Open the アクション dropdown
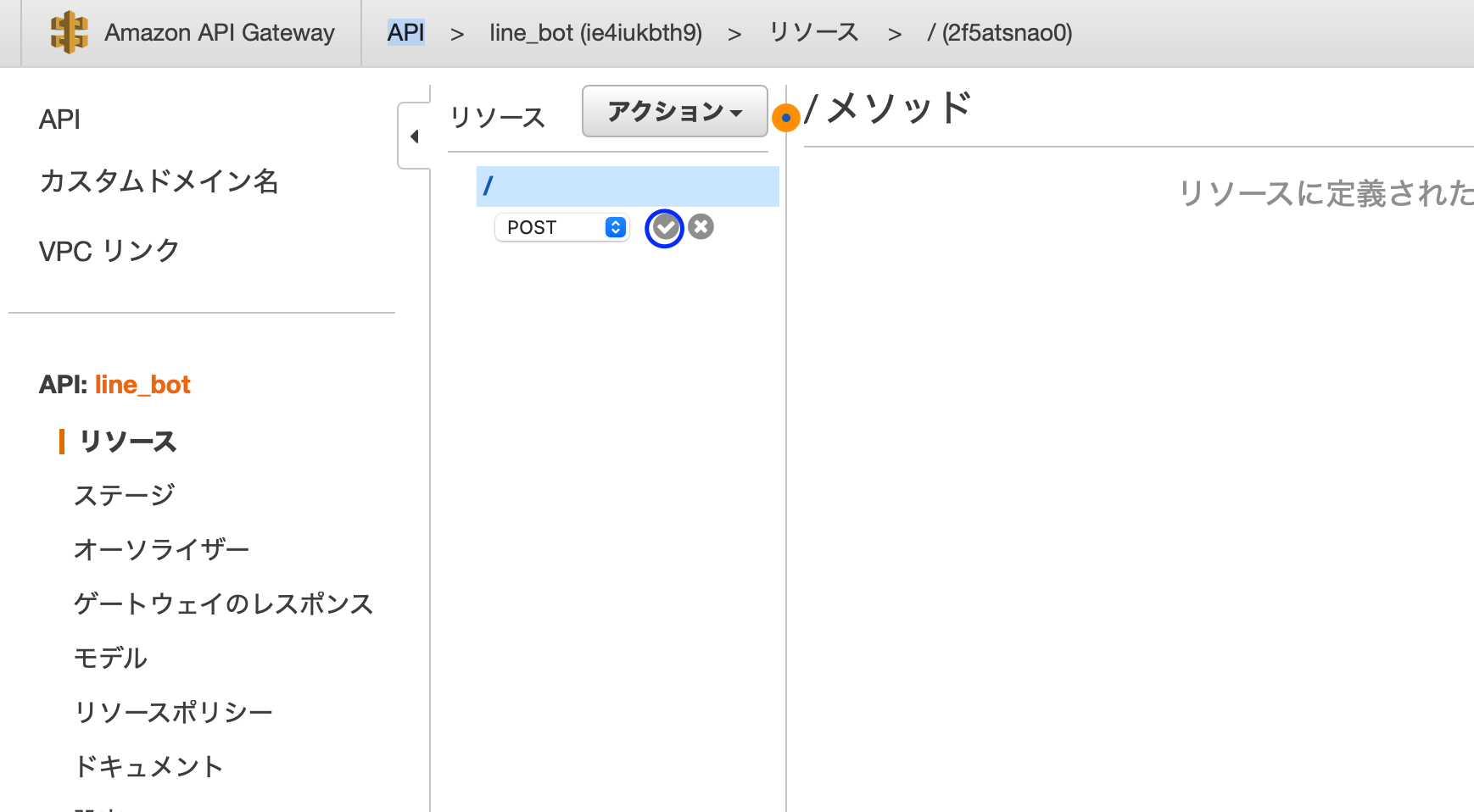Screen dimensions: 1474x812 coord(673,111)
